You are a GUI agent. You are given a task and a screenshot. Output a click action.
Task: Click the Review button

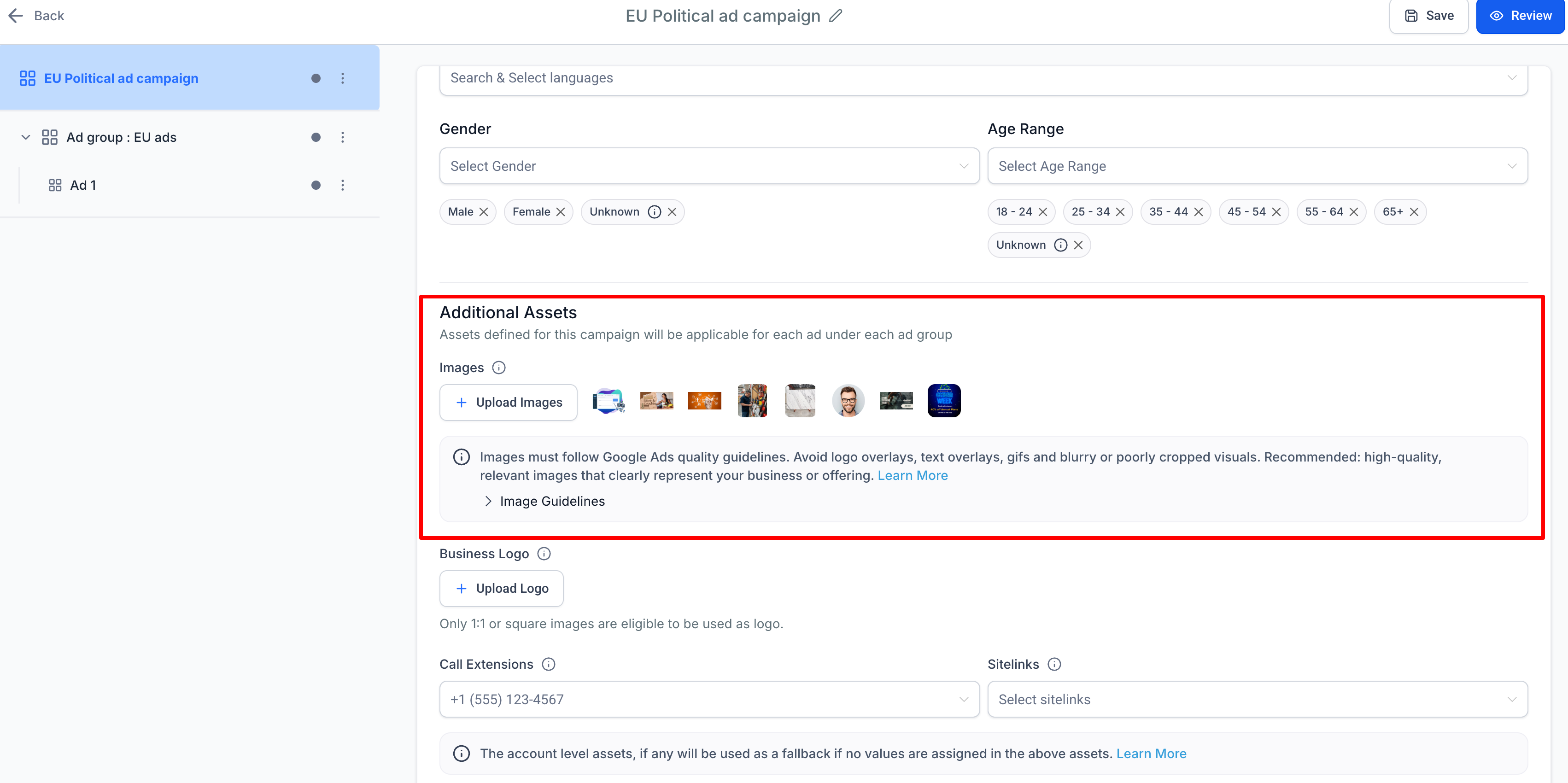pos(1520,16)
